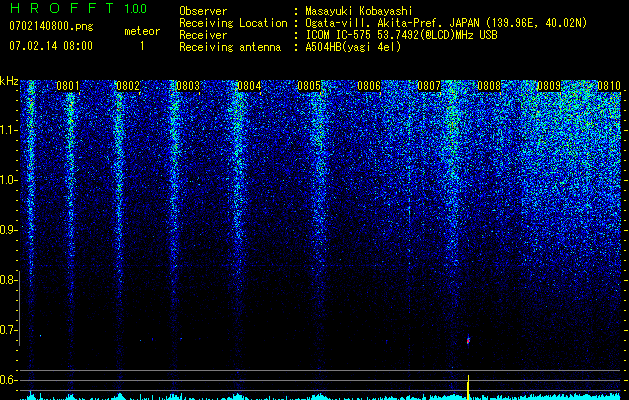Click the 0809 time marker

click(x=549, y=86)
